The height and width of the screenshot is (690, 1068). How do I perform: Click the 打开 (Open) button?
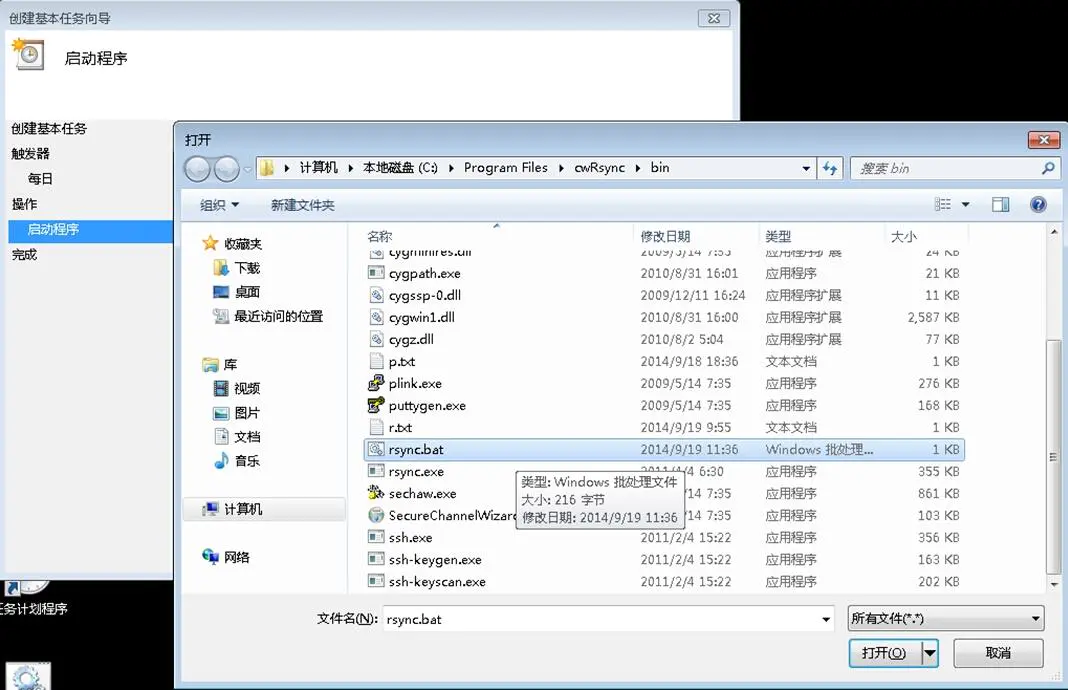[884, 653]
